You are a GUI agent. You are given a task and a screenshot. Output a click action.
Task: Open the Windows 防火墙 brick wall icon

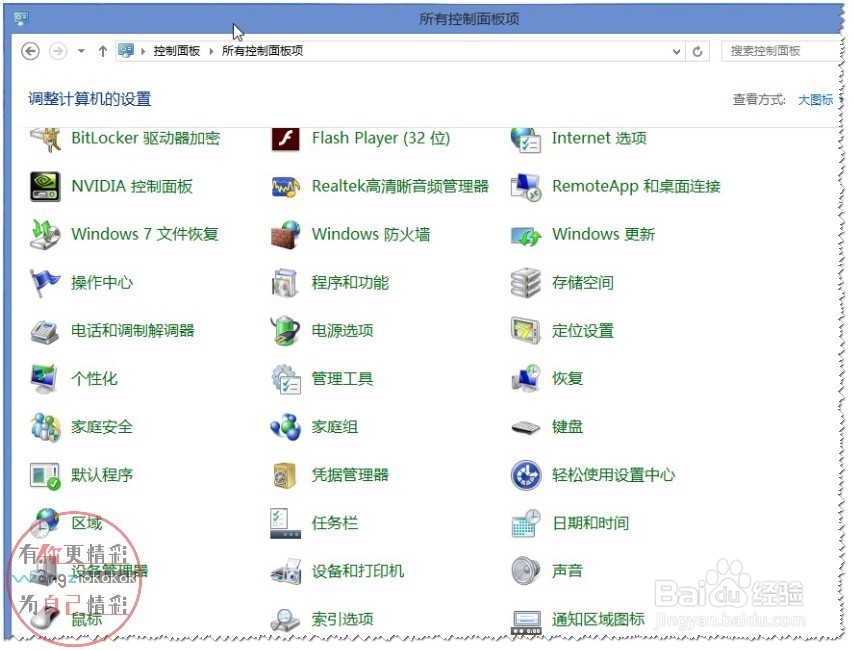(x=285, y=235)
